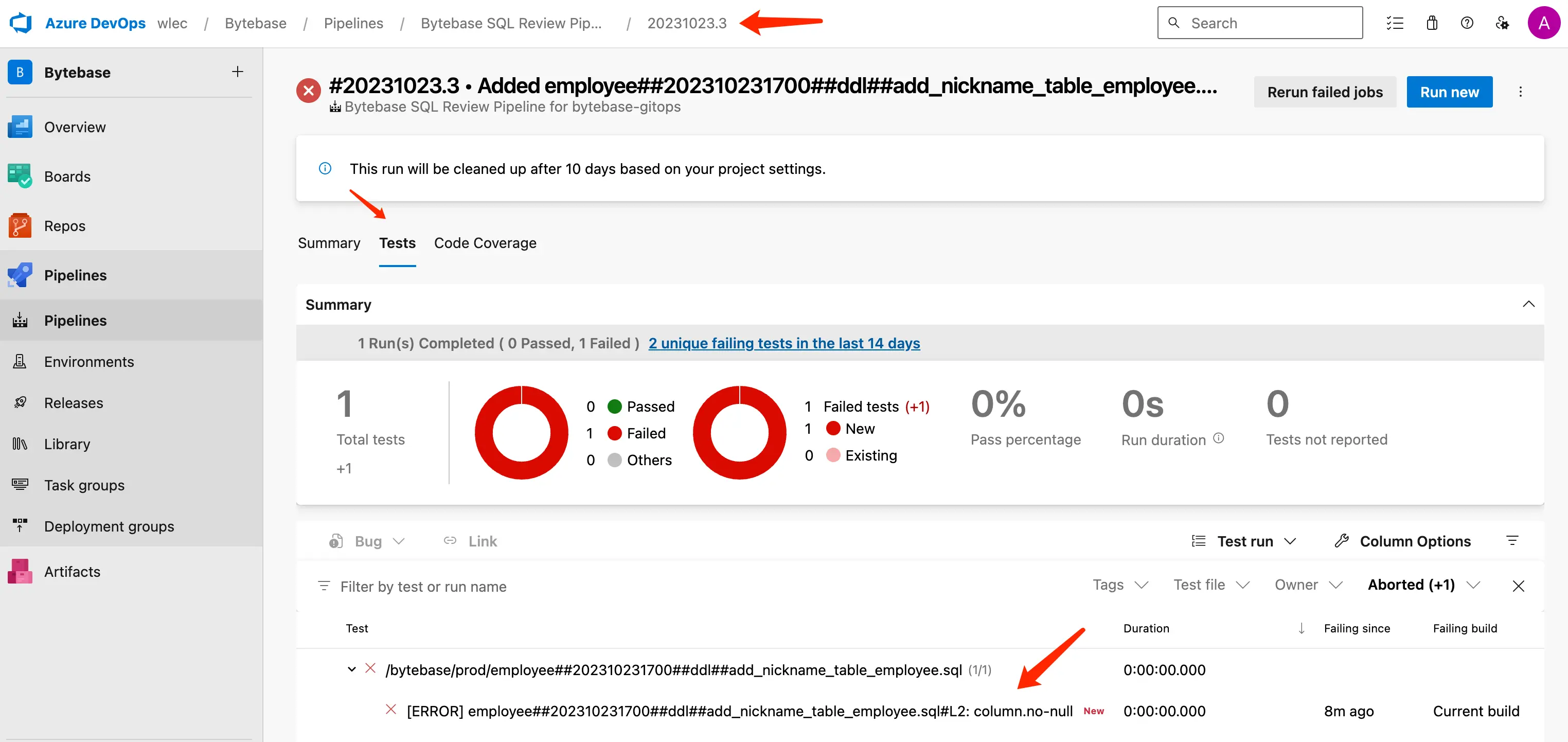Open the more actions vertical ellipsis
The width and height of the screenshot is (1568, 742).
(x=1520, y=92)
